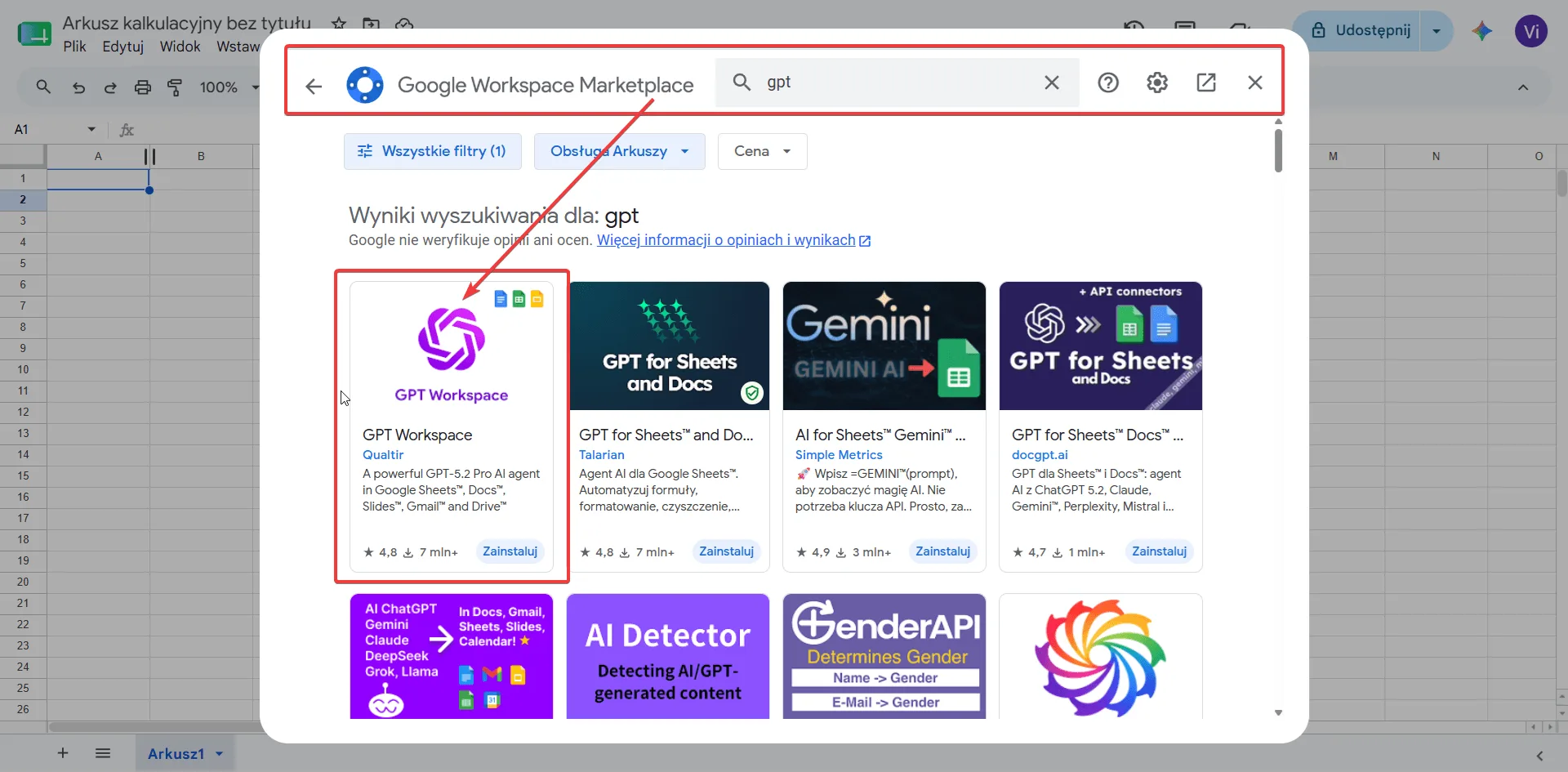1568x772 pixels.
Task: Select column A header
Action: pyautogui.click(x=98, y=156)
